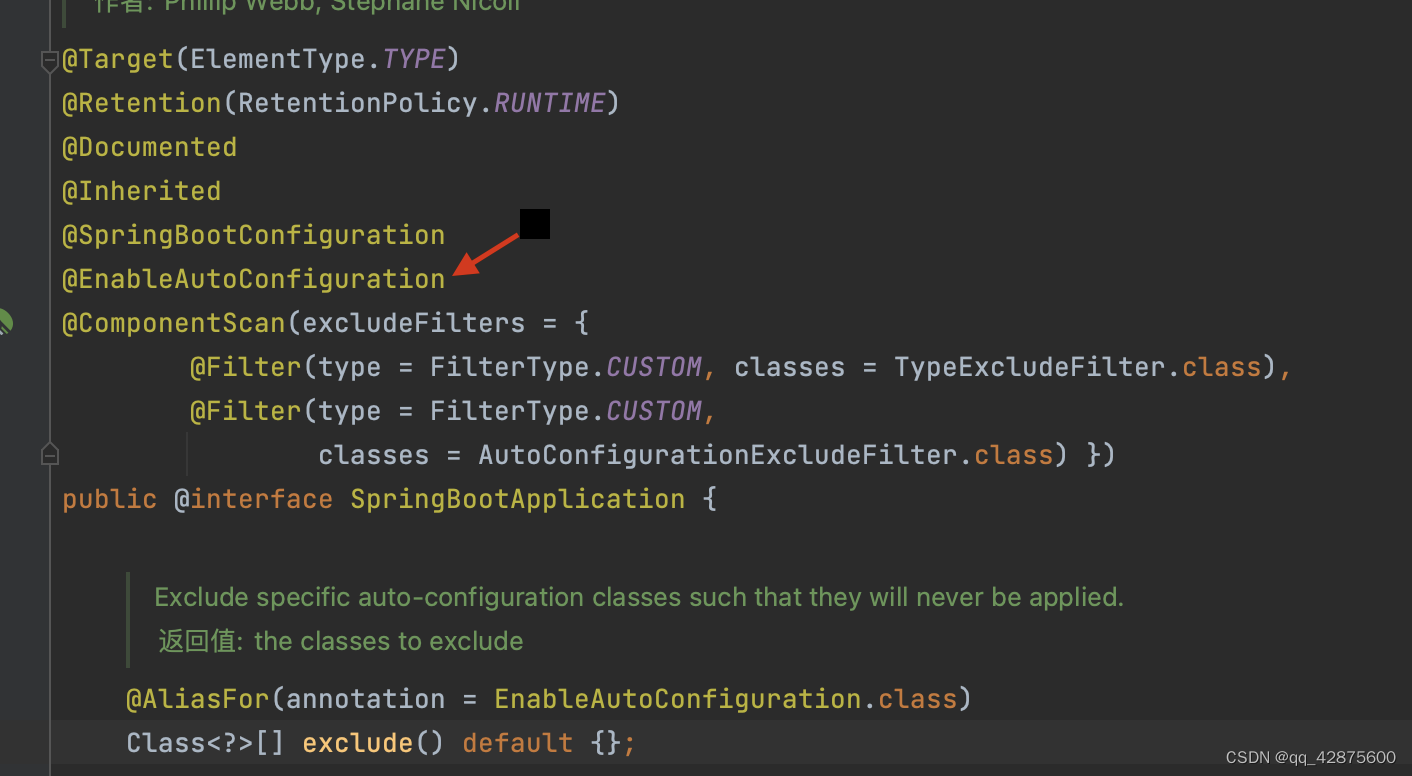Viewport: 1412px width, 776px height.
Task: Click the 'Exclude specific auto-configuration classes' doc comment
Action: [x=639, y=597]
